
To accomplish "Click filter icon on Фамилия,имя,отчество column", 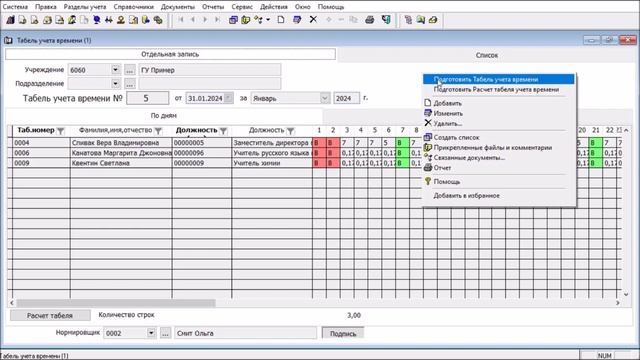I will pyautogui.click(x=158, y=131).
